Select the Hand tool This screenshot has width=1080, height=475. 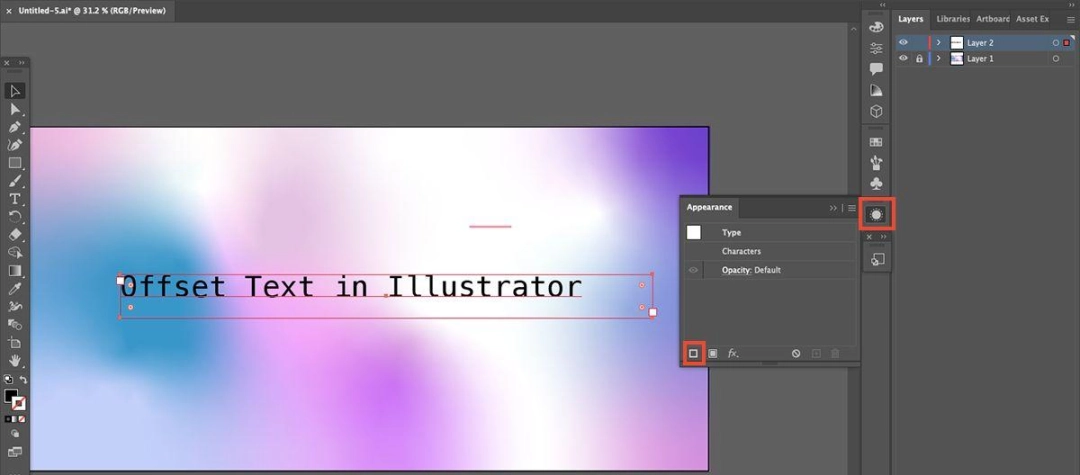[14, 360]
